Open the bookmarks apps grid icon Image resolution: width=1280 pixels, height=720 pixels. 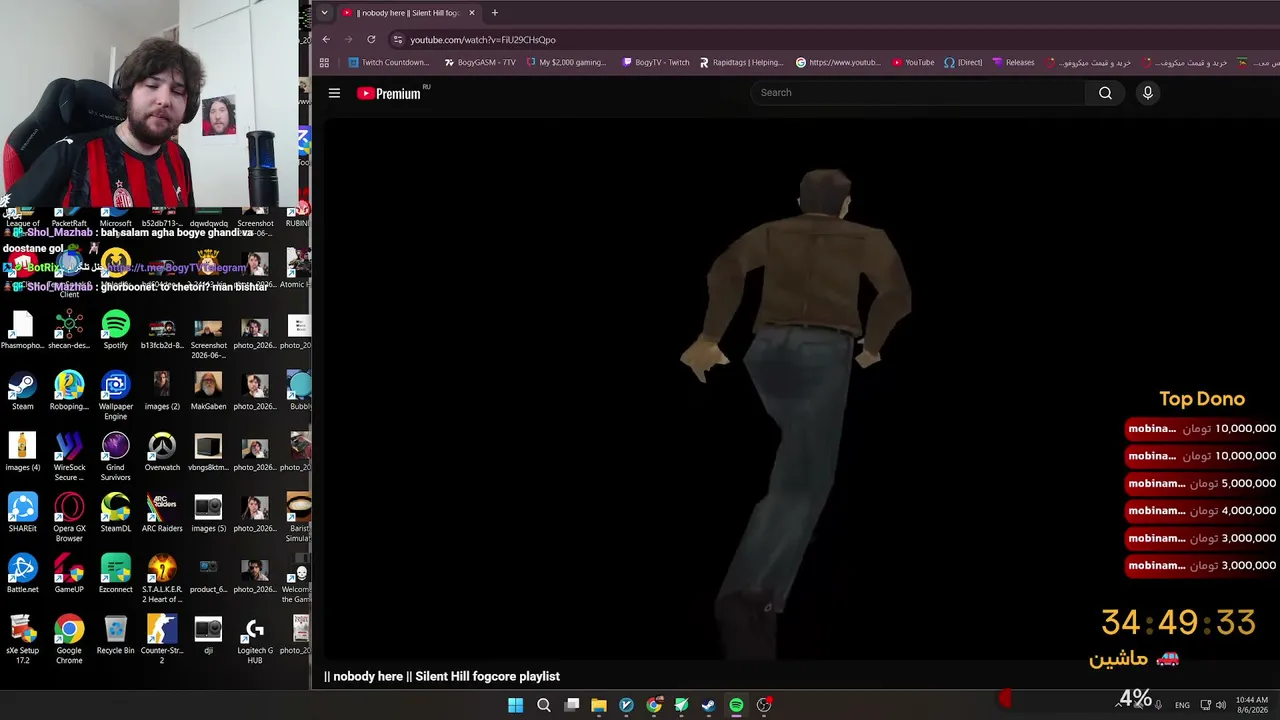click(x=324, y=62)
